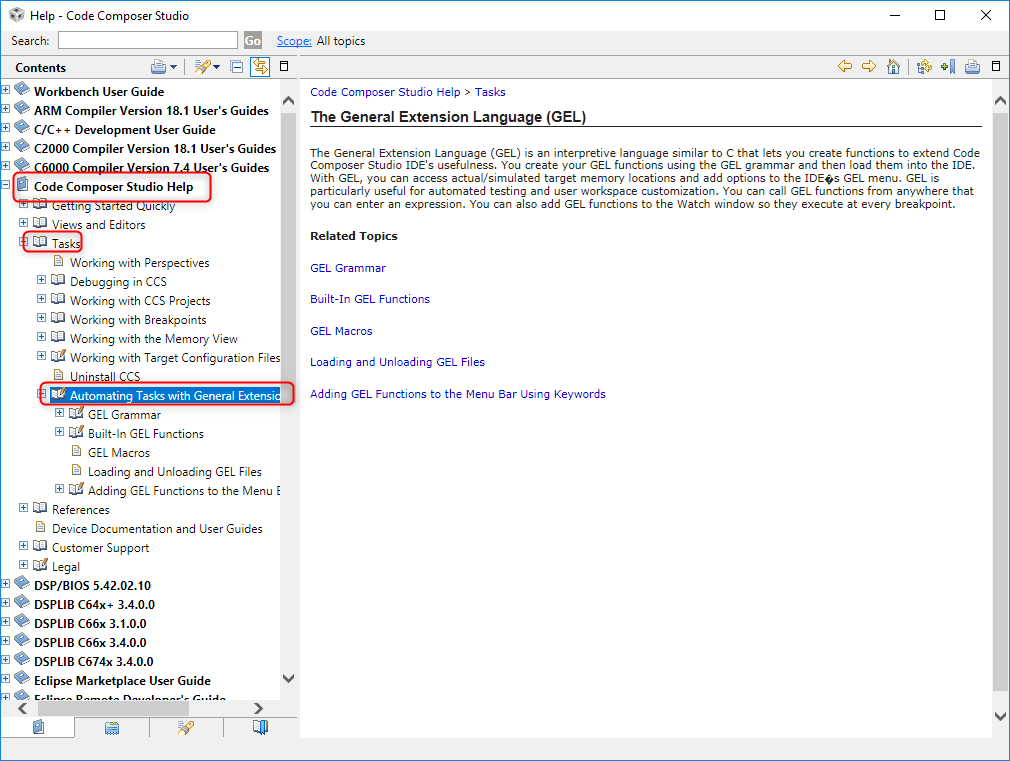The width and height of the screenshot is (1010, 761).
Task: Toggle Link with Contents sync button
Action: (x=260, y=66)
